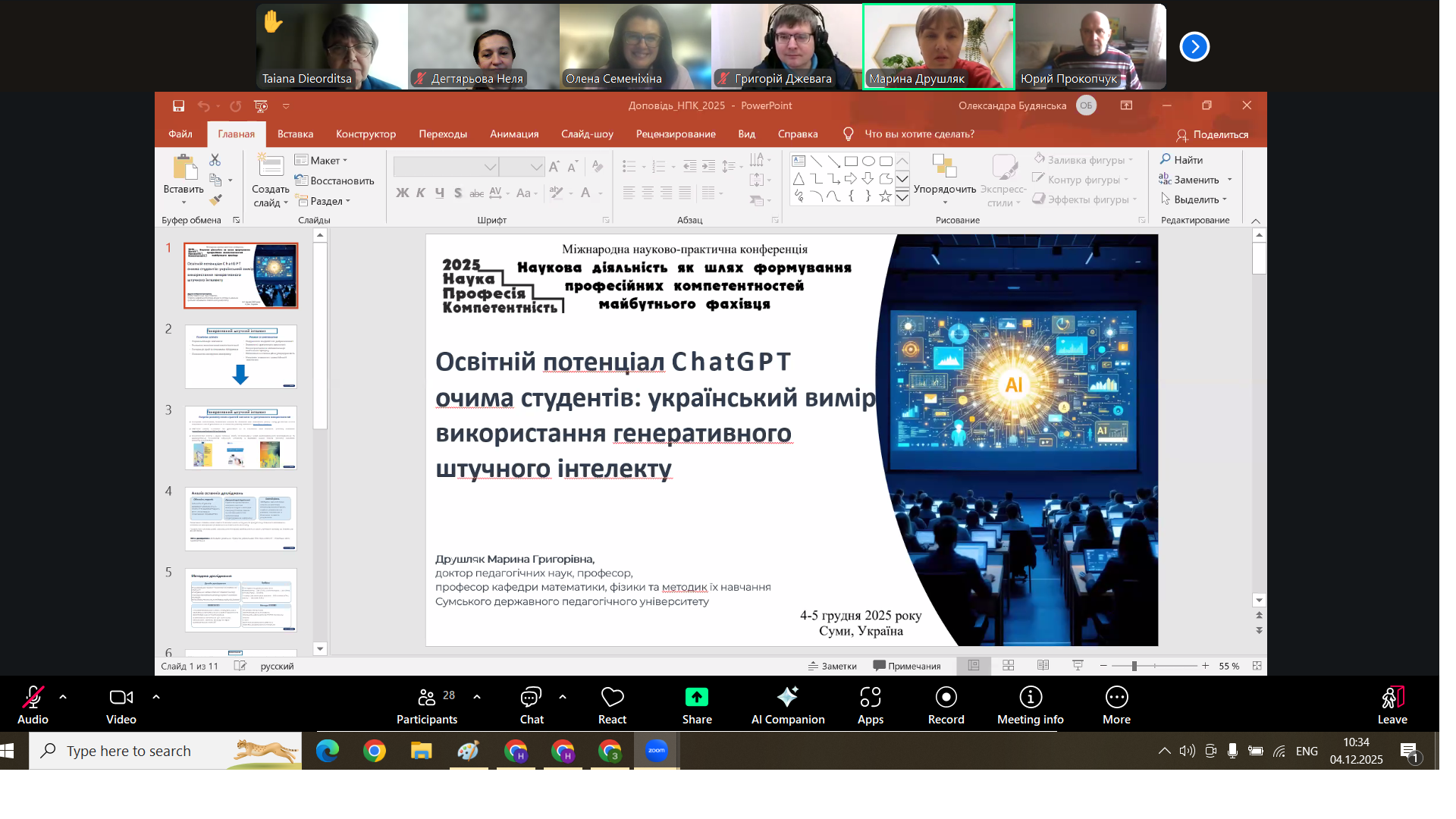Click the PowerPoint Save icon

(178, 106)
